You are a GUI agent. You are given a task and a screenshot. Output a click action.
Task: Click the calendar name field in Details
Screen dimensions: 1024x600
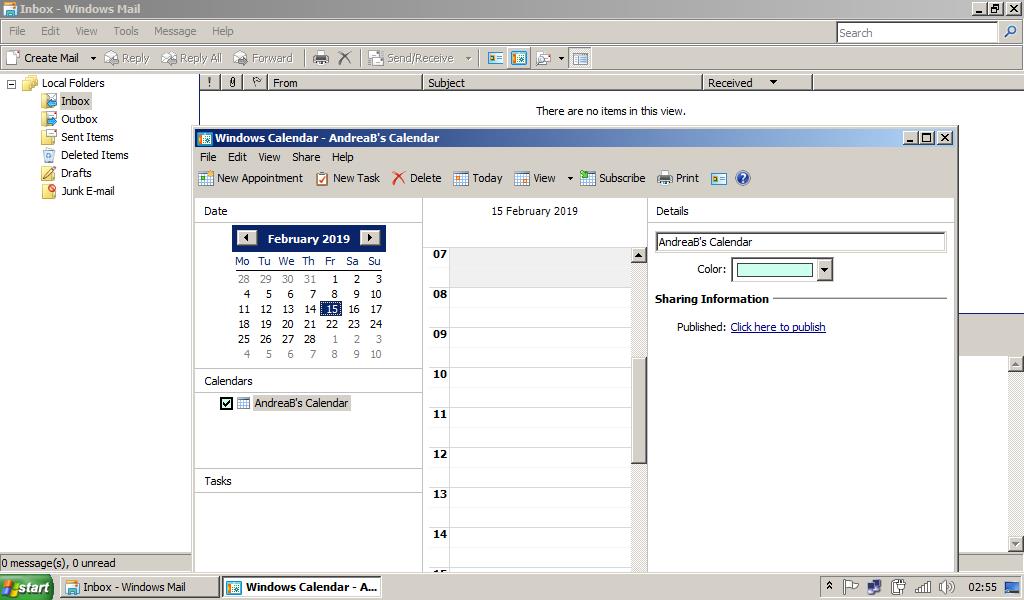(800, 242)
